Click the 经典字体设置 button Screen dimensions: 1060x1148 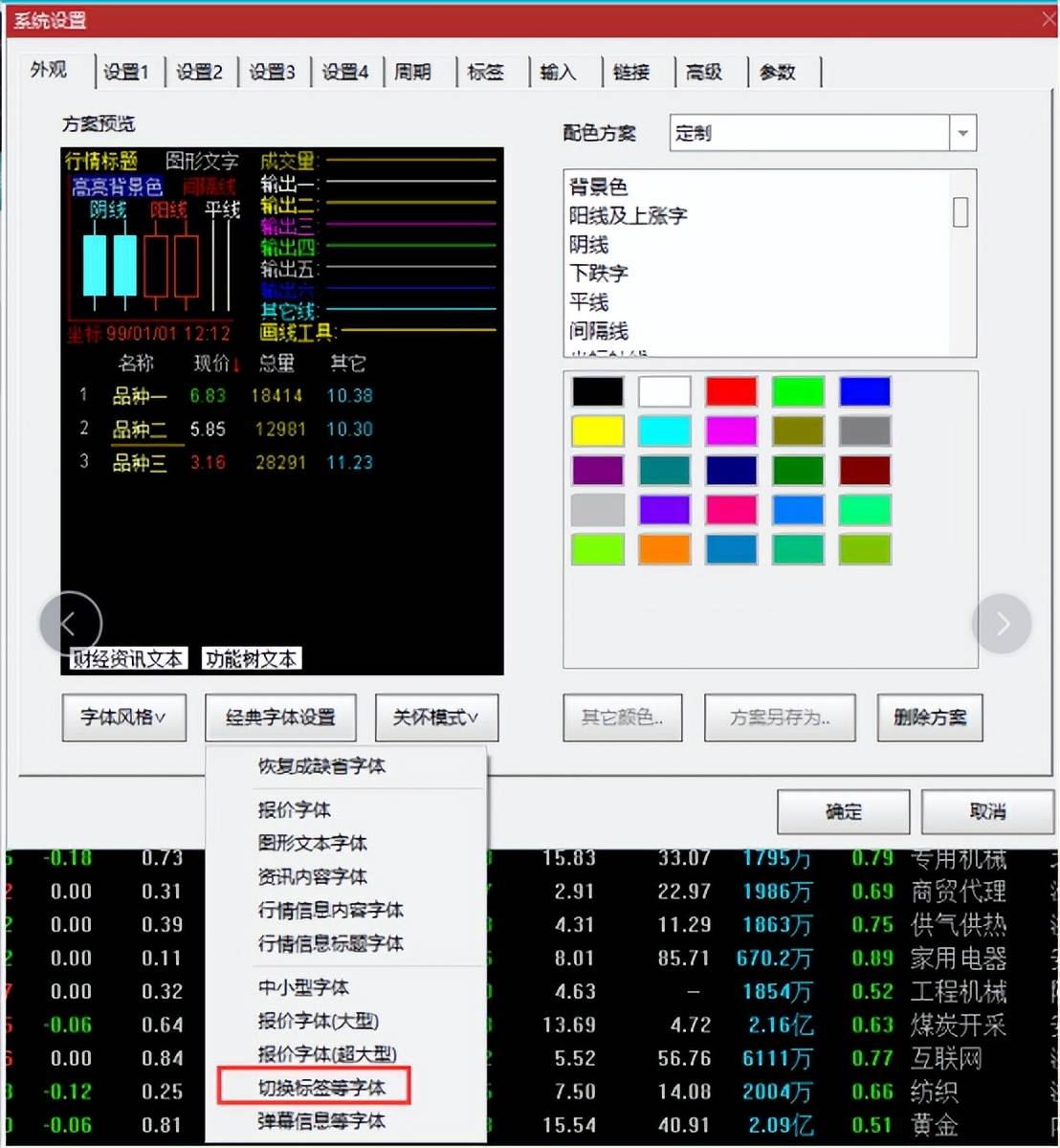(280, 717)
